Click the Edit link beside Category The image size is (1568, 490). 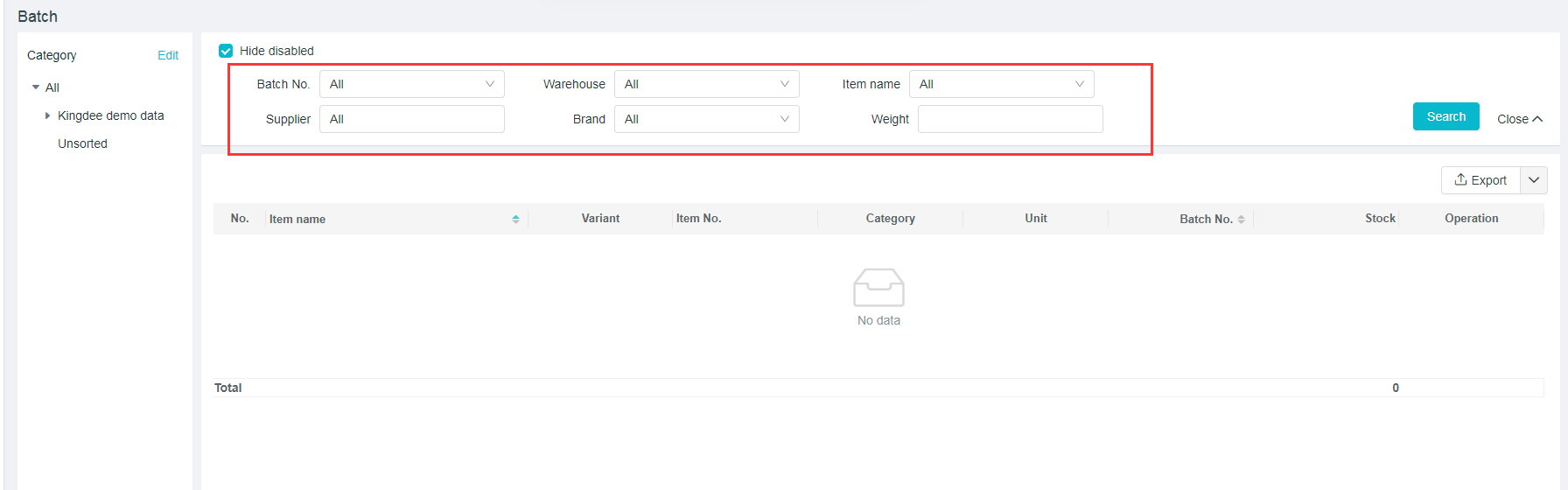[x=167, y=55]
